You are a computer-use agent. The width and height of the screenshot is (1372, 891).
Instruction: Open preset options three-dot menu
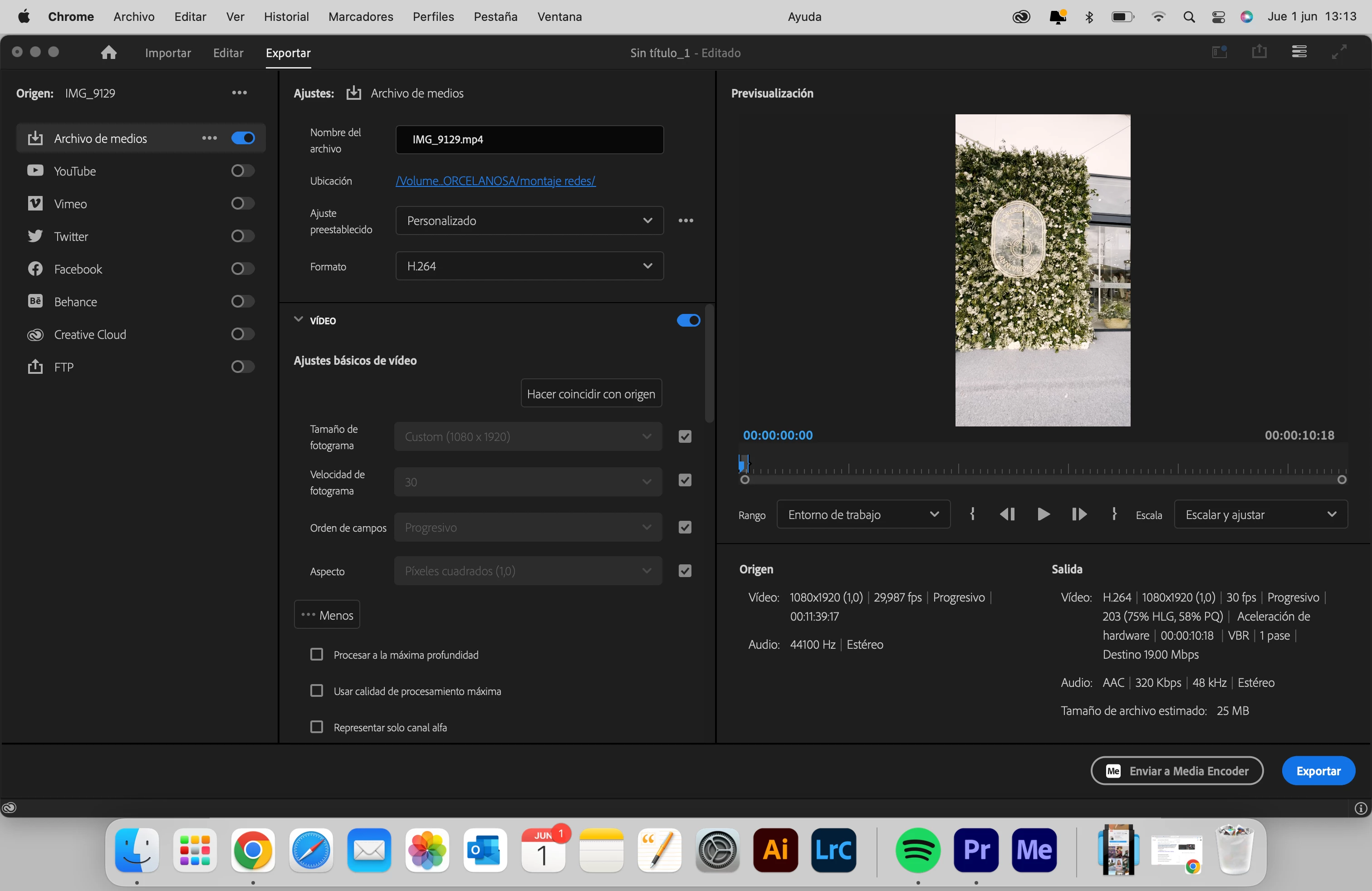tap(686, 221)
